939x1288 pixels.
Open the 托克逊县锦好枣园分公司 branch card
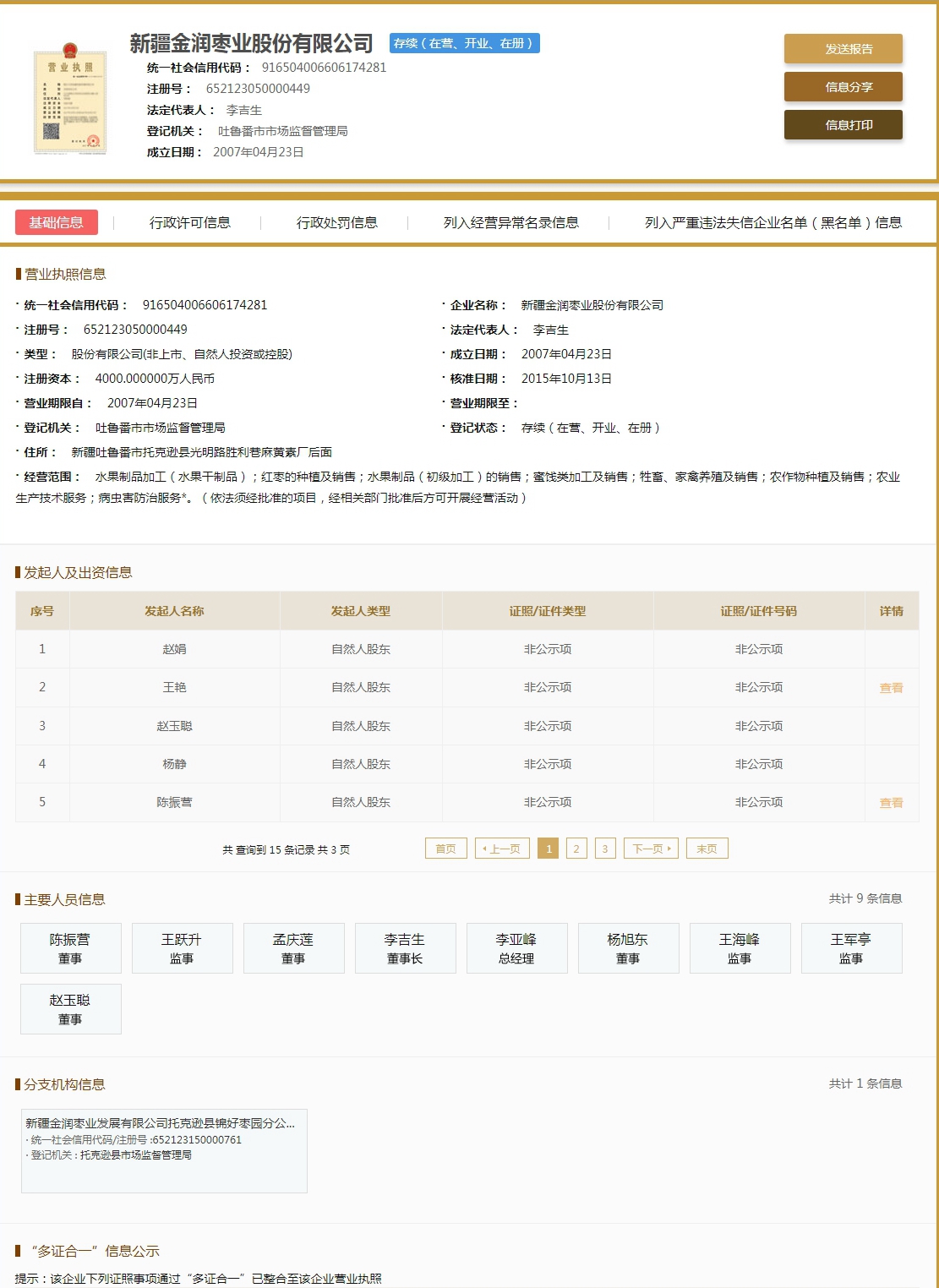click(164, 1151)
